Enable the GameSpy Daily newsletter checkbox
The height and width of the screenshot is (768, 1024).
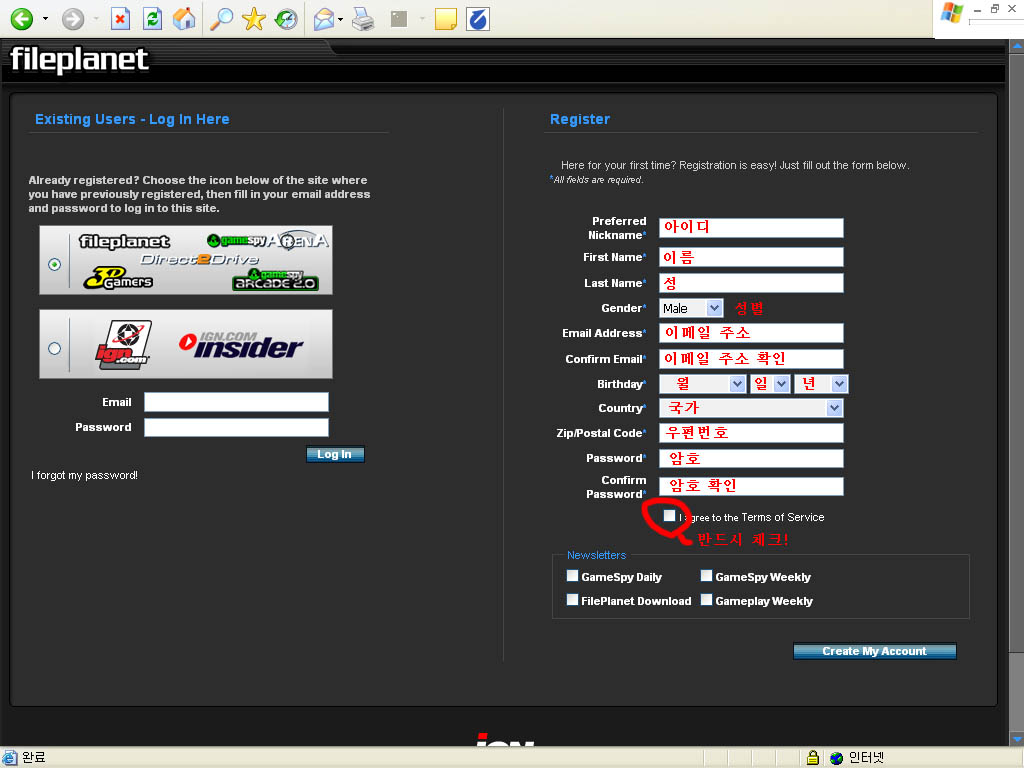572,576
